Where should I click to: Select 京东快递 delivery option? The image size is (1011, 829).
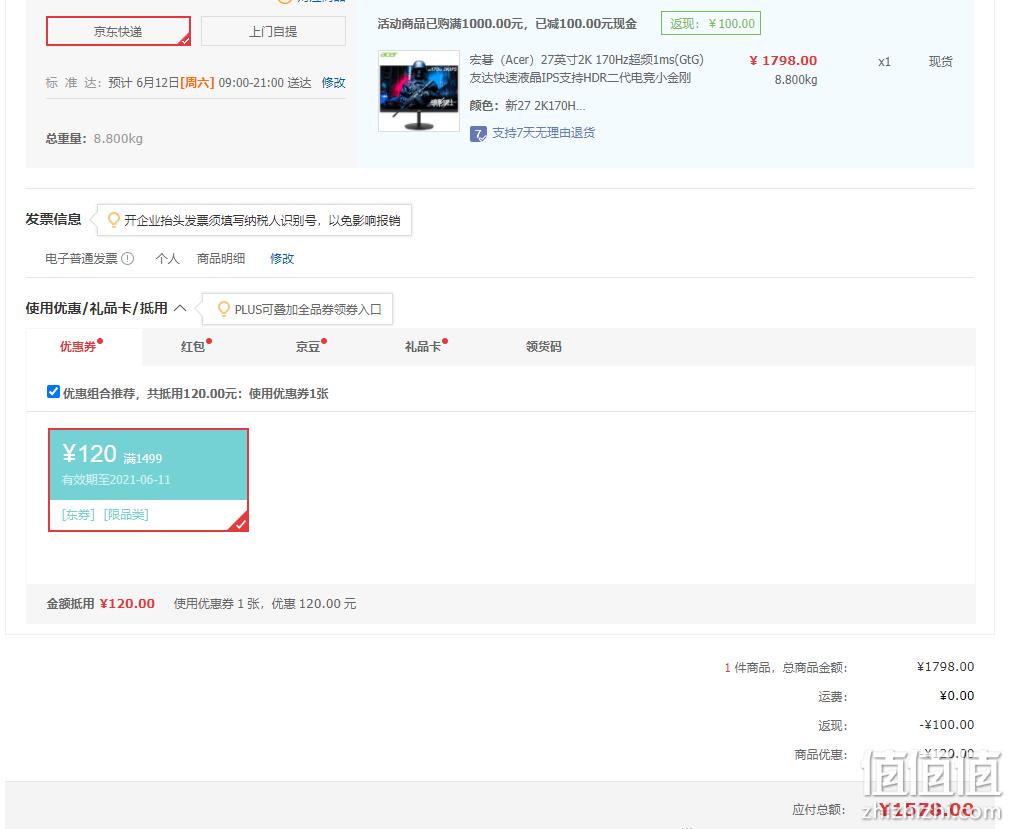pyautogui.click(x=119, y=31)
